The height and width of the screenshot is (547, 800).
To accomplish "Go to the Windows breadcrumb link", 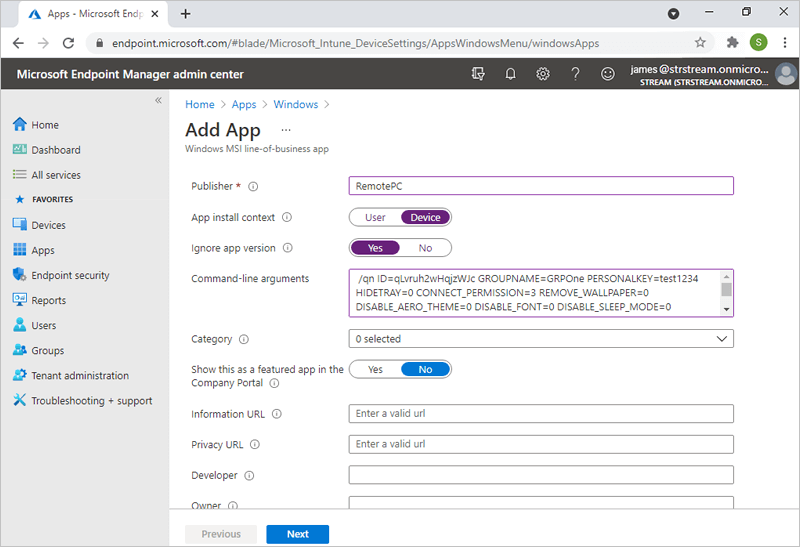I will [x=295, y=104].
